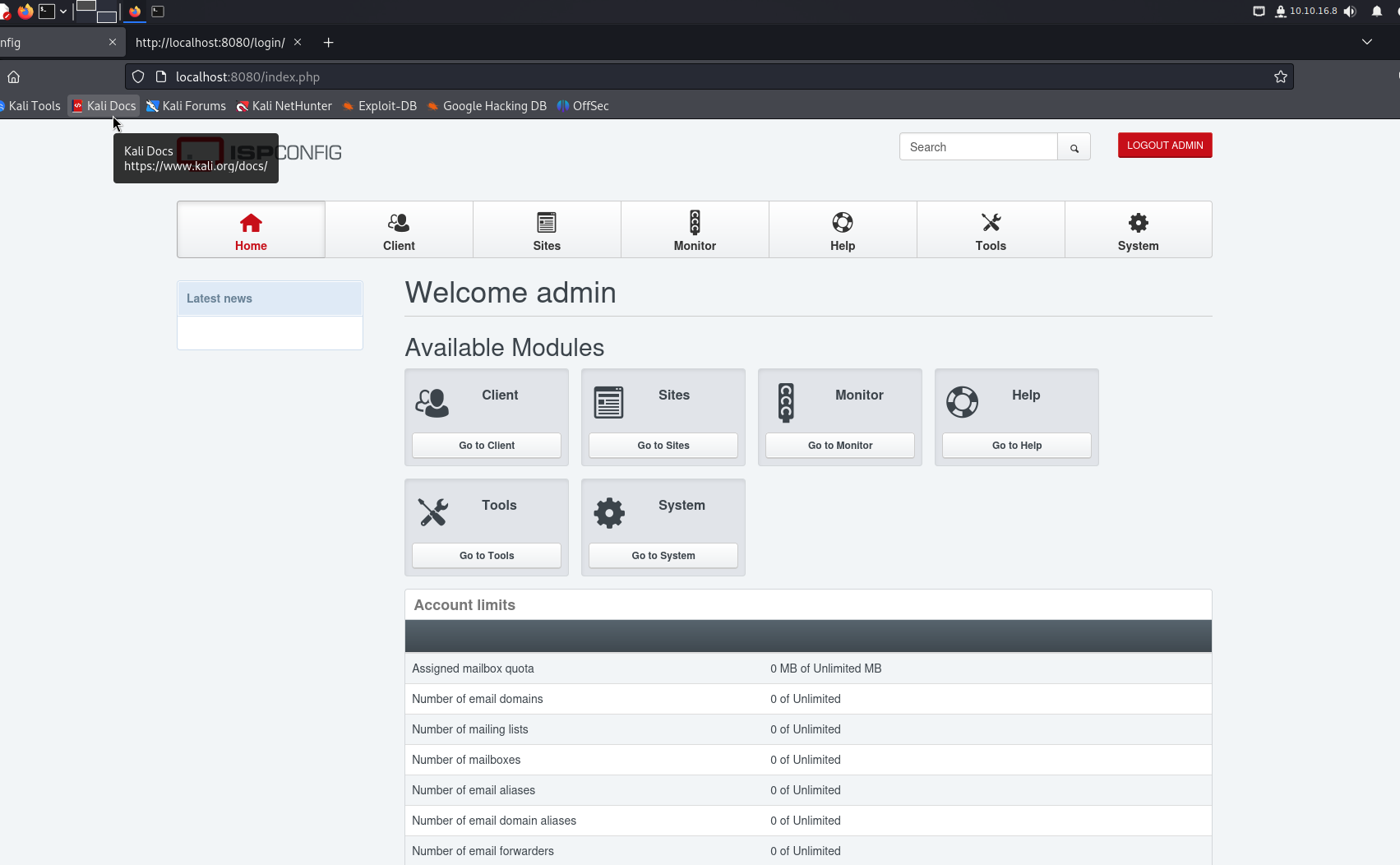1400x865 pixels.
Task: Bookmark this page with the star icon
Action: click(x=1280, y=77)
